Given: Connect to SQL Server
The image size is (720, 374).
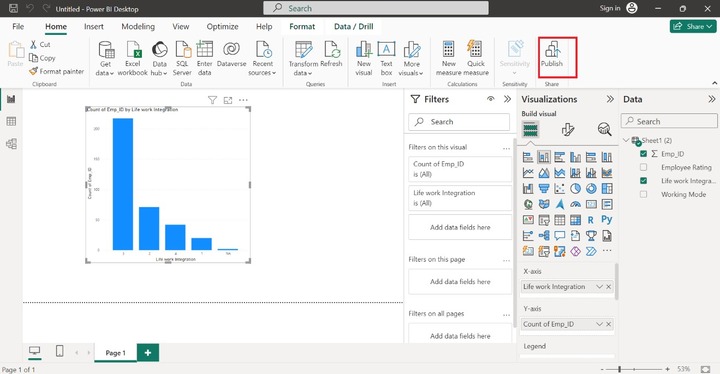Looking at the screenshot, I should pos(182,58).
